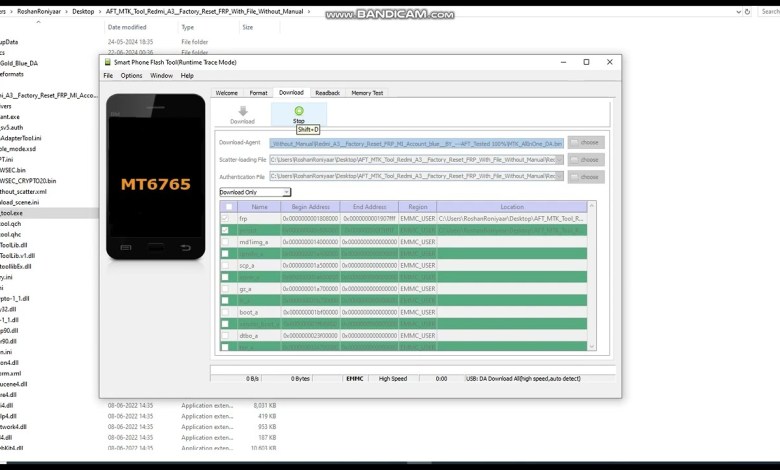This screenshot has height=470, width=780.
Task: Sort Explorer by Type column
Action: click(188, 27)
